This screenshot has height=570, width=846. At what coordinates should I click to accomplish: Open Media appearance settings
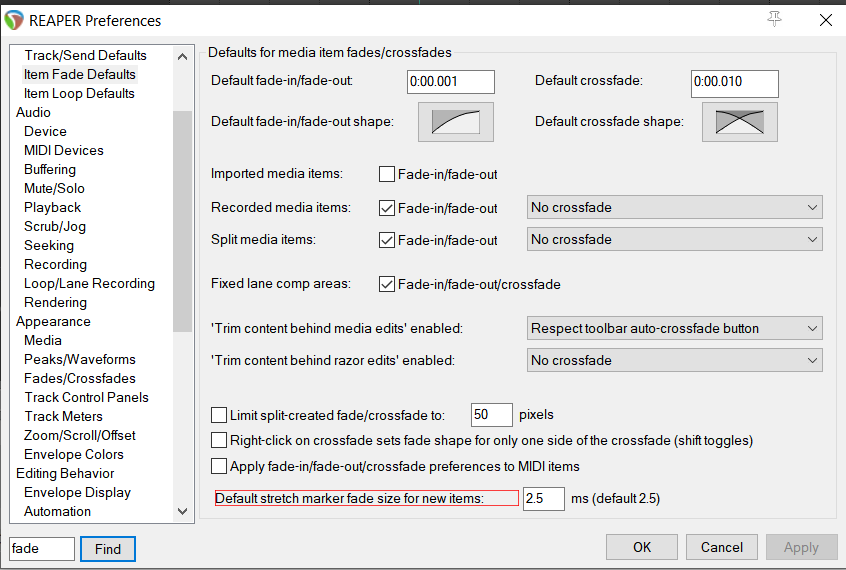tap(43, 340)
